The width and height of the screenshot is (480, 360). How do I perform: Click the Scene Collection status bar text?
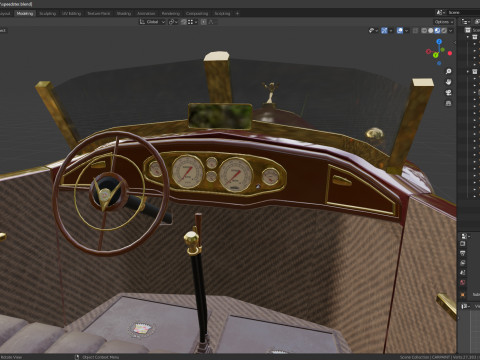click(x=414, y=357)
